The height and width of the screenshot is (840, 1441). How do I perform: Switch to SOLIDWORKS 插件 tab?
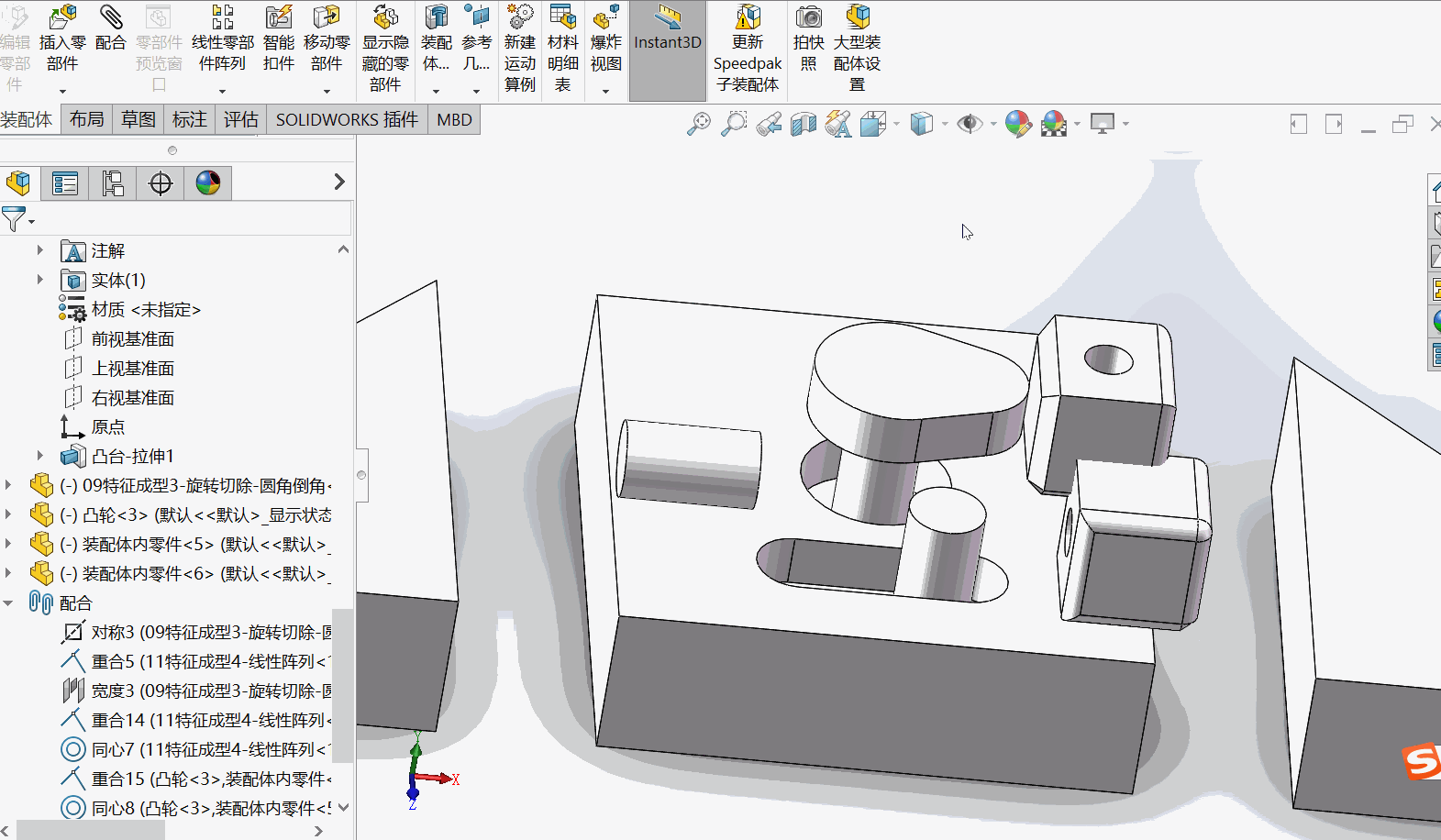[x=347, y=120]
